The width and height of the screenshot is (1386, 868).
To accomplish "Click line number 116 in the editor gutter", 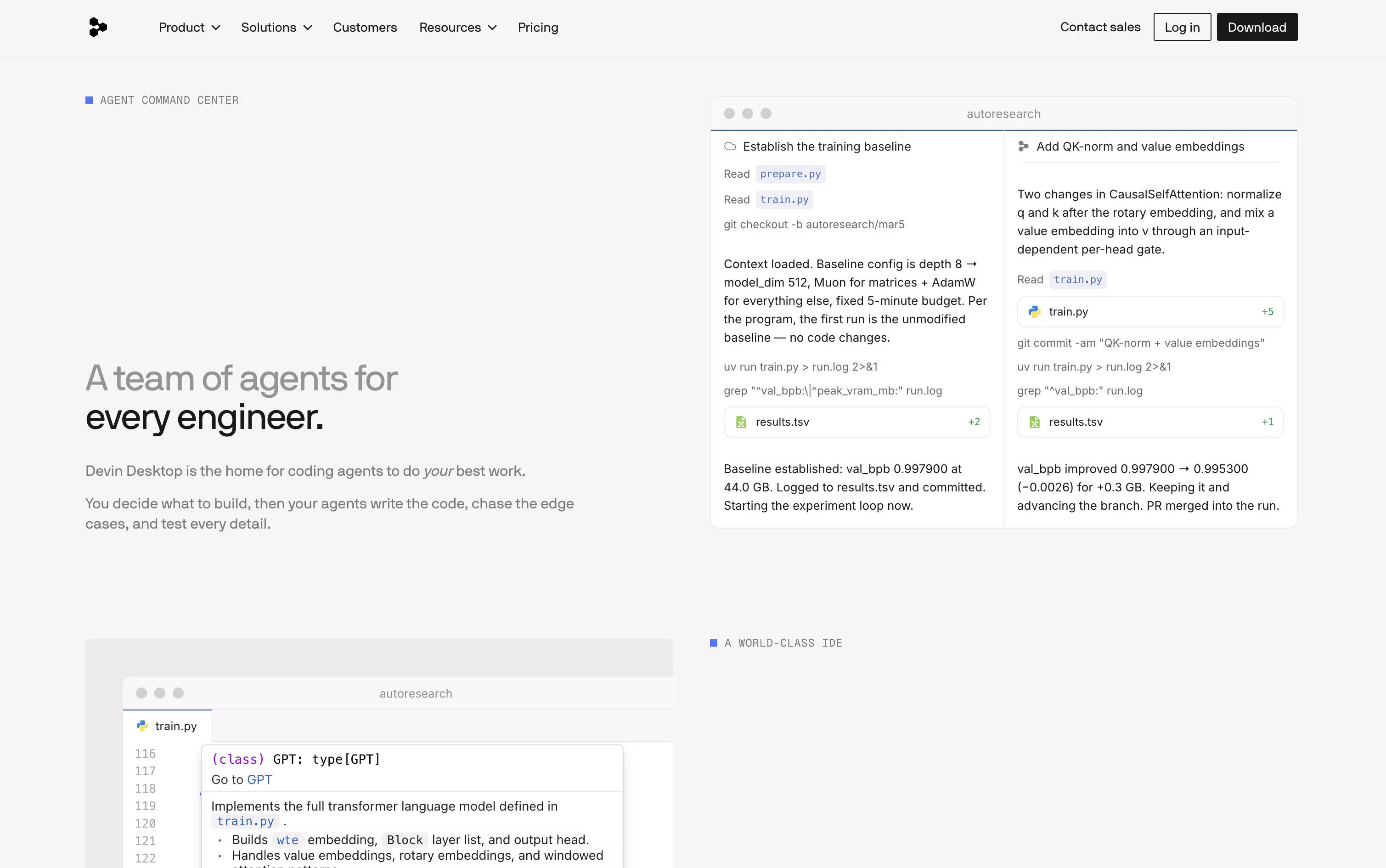I will coord(145,753).
